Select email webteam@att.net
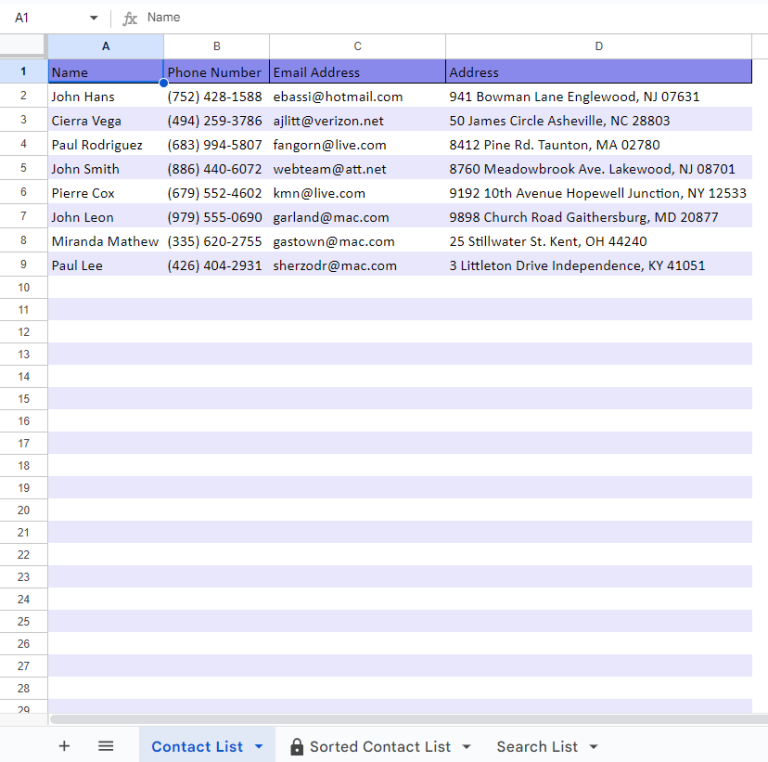The height and width of the screenshot is (762, 768). click(x=358, y=168)
